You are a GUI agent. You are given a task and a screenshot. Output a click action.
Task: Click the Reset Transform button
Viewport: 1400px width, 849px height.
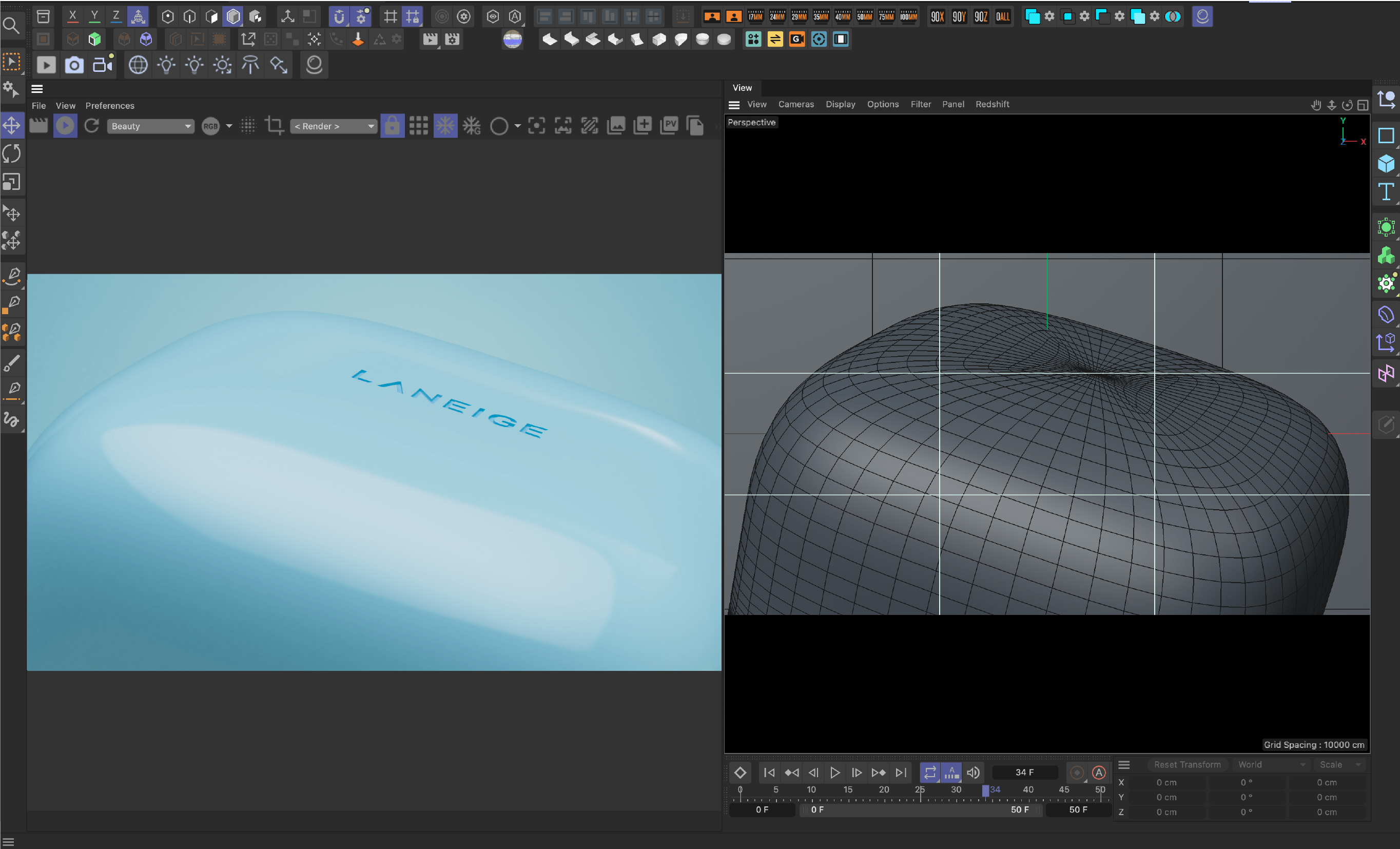click(x=1187, y=764)
